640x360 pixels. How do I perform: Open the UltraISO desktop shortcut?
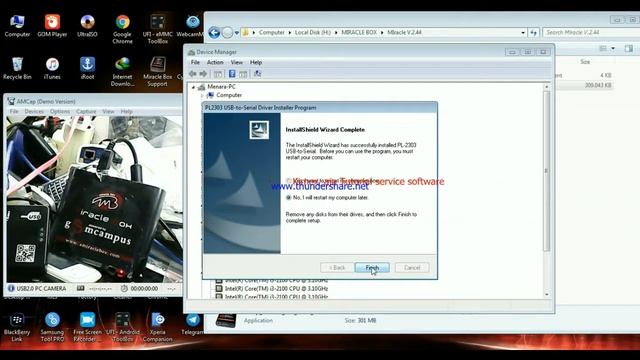click(x=87, y=26)
